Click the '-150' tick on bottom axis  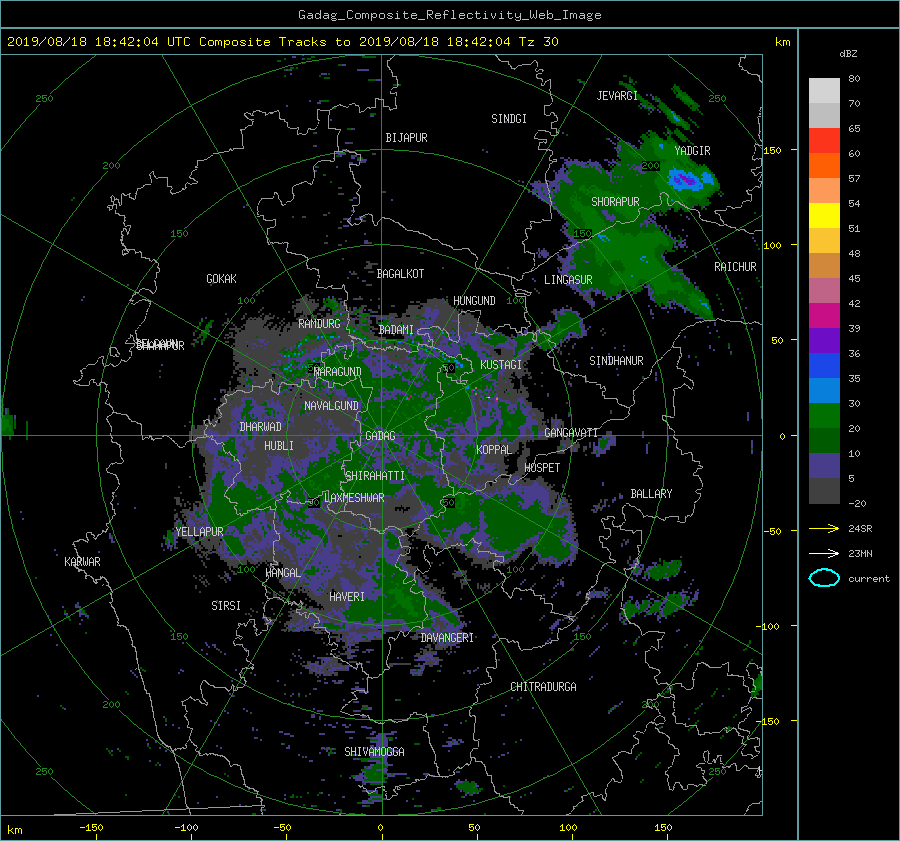click(91, 828)
